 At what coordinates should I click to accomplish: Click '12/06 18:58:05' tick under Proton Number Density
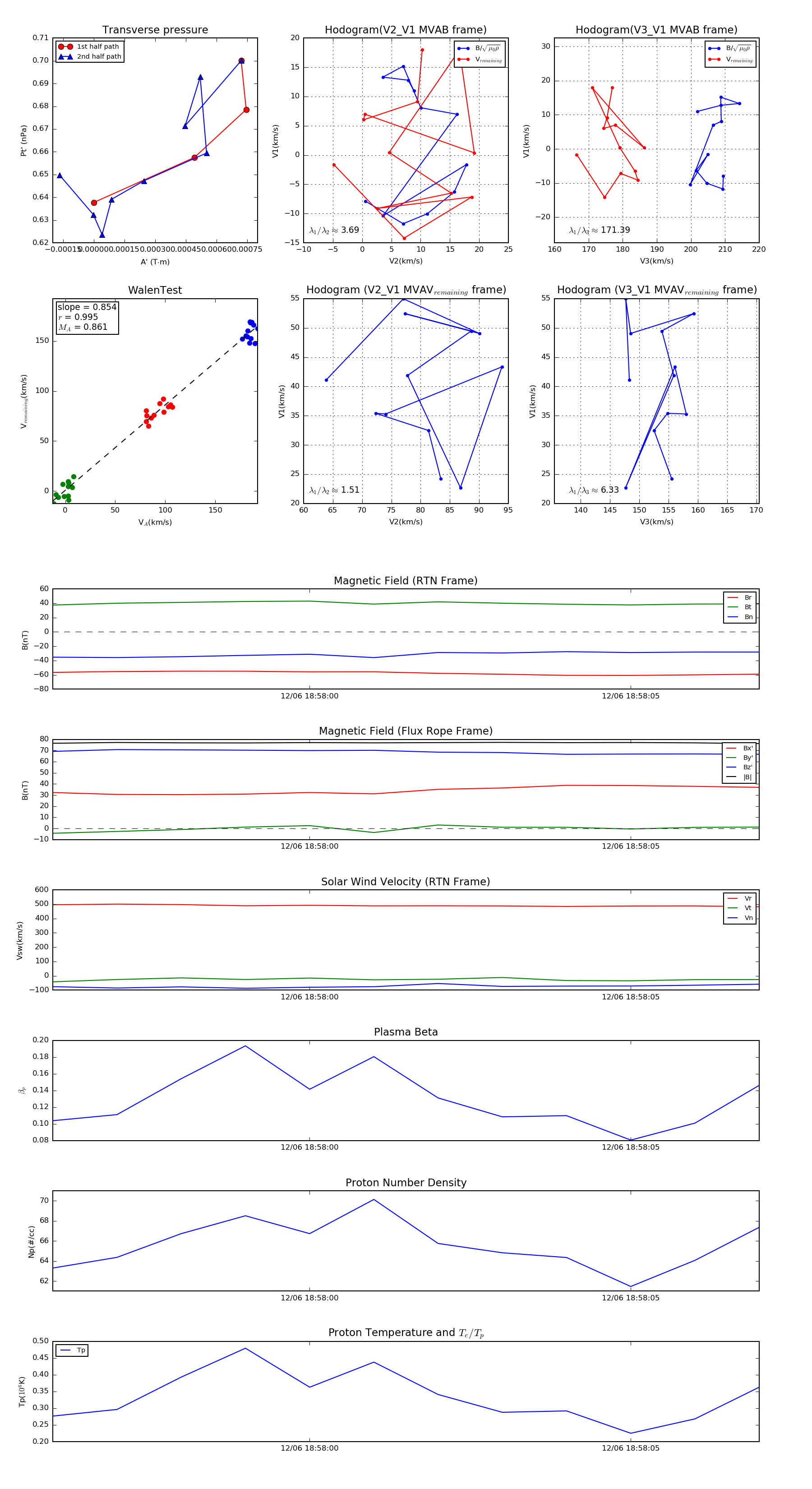click(x=631, y=1298)
